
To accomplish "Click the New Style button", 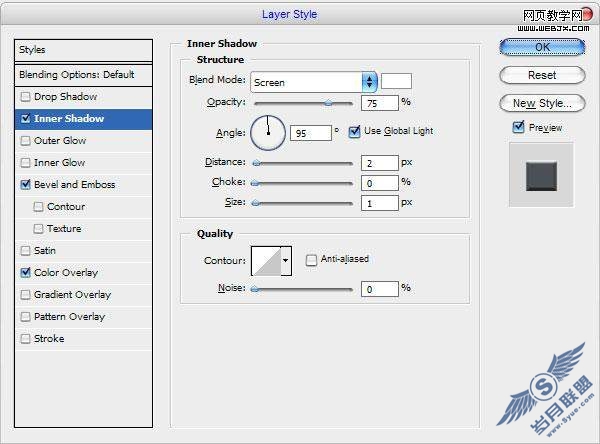I will coord(542,103).
